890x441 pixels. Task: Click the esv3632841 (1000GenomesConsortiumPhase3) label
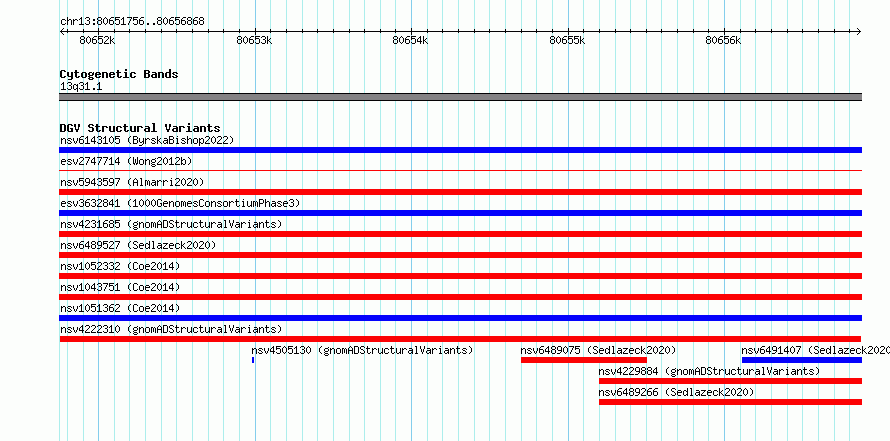pos(180,203)
